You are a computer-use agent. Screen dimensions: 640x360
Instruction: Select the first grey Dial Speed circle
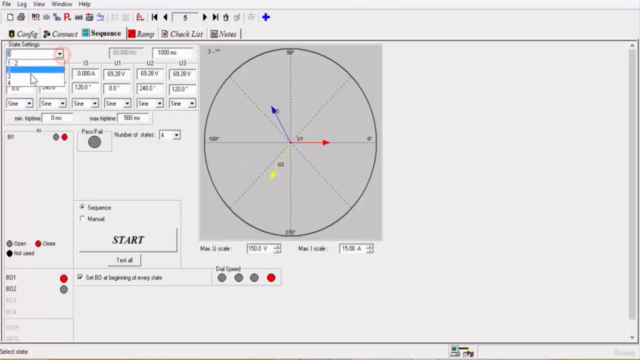tap(222, 278)
